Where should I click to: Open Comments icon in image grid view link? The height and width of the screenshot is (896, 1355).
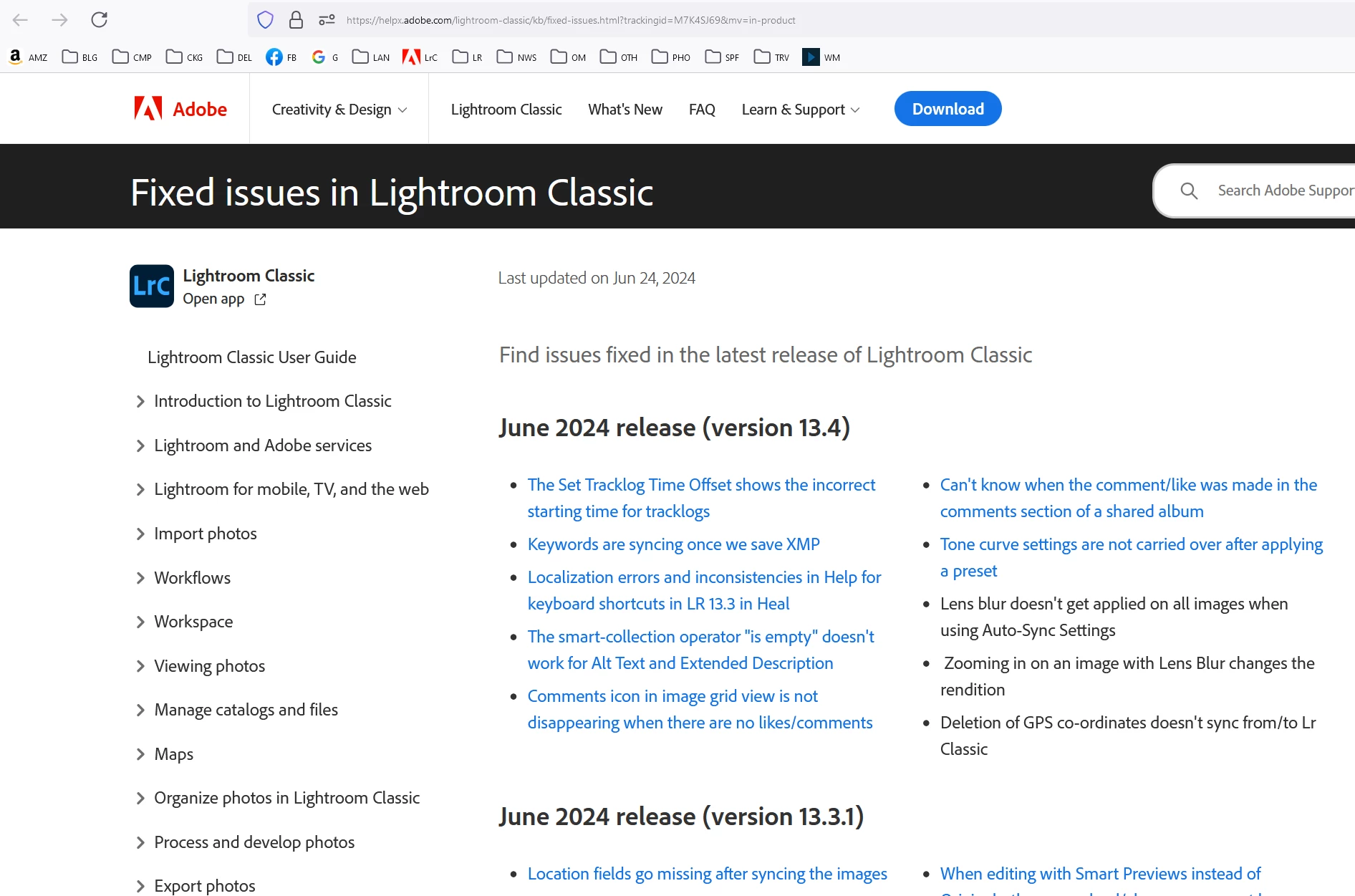coord(700,709)
